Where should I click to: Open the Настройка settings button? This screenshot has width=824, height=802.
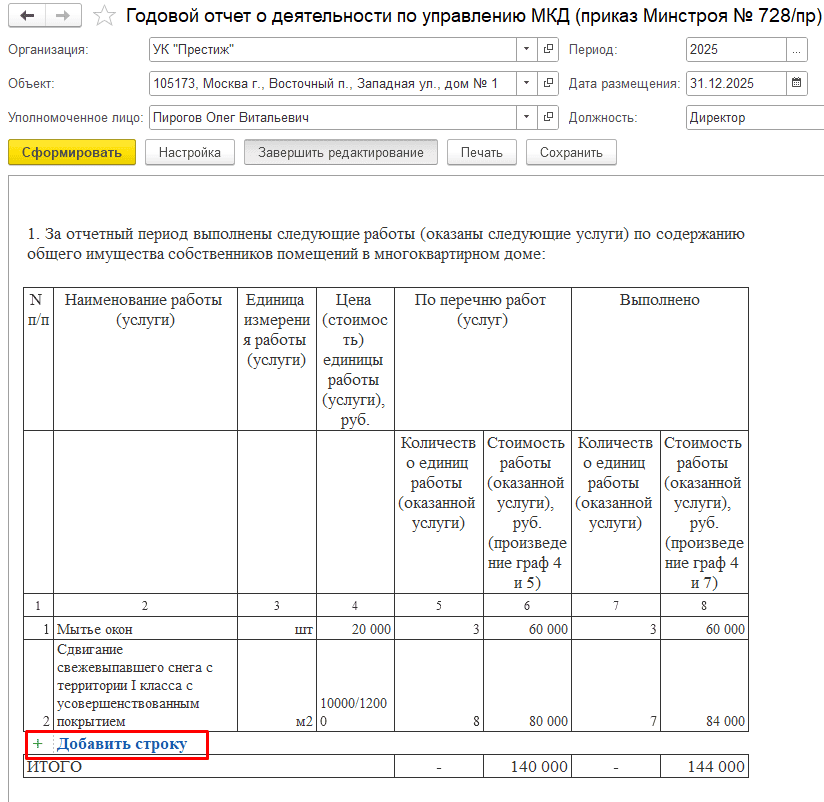tap(190, 153)
